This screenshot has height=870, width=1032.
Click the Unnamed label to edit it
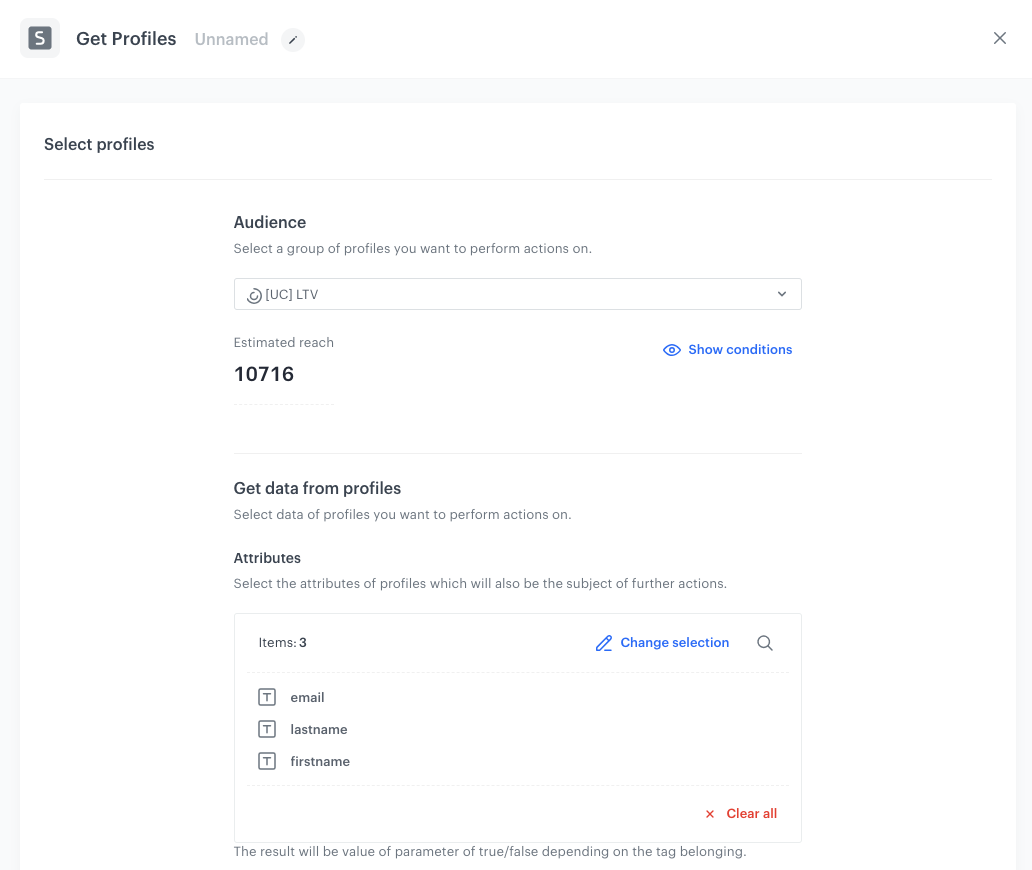(231, 39)
